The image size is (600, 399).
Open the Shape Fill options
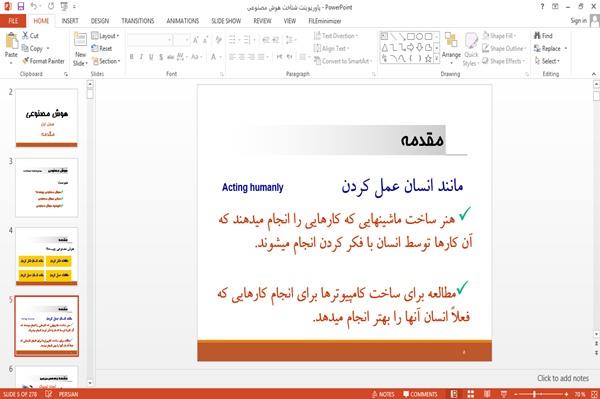[499, 36]
